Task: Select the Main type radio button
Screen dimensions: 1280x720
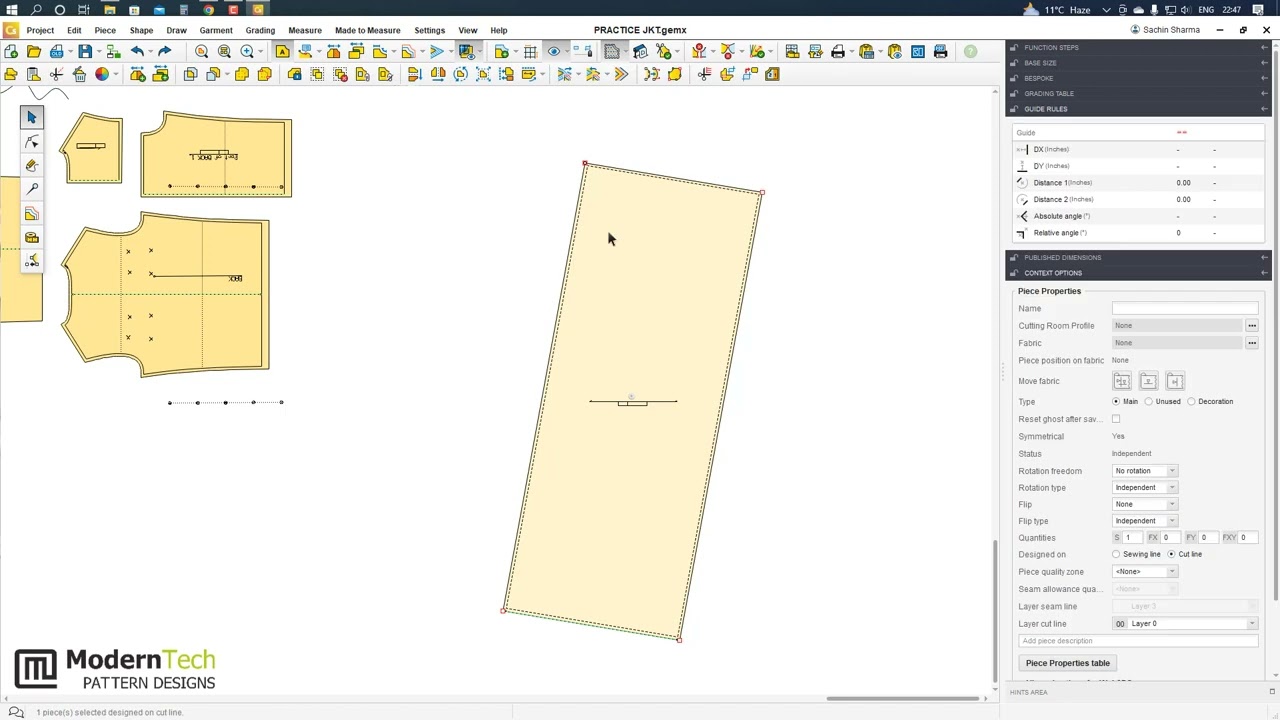Action: [1116, 402]
